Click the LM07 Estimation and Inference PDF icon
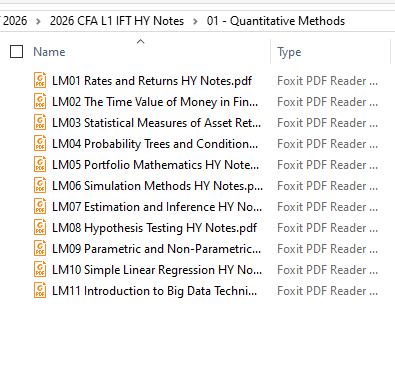This screenshot has height=378, width=395. click(40, 206)
